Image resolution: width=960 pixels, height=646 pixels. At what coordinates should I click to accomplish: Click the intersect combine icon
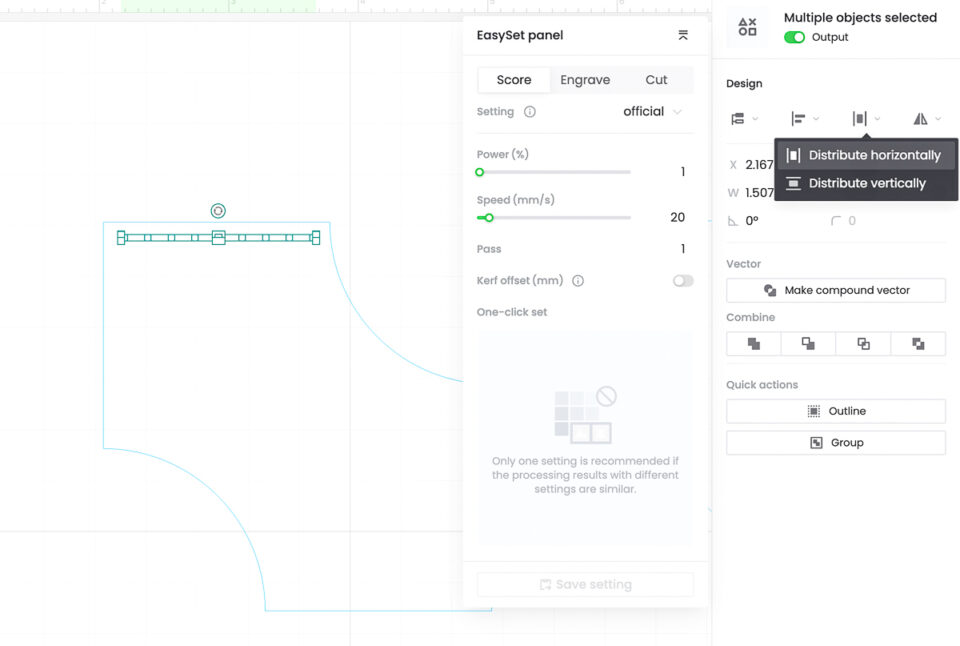point(863,344)
